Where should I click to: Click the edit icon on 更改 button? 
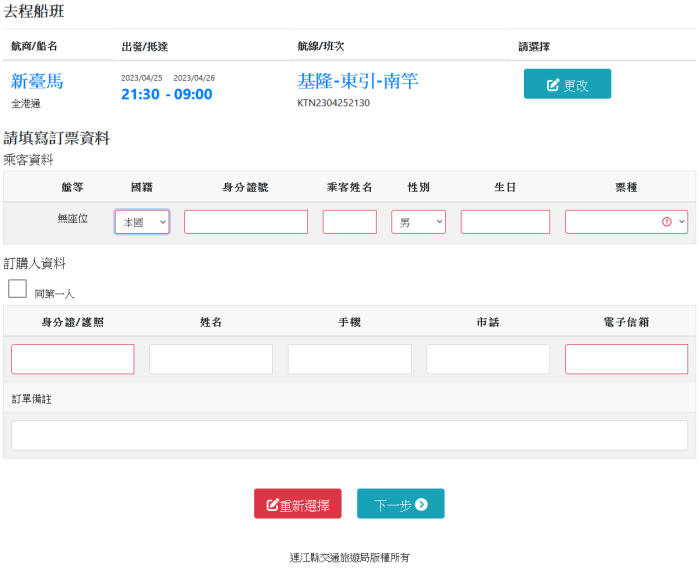point(553,85)
